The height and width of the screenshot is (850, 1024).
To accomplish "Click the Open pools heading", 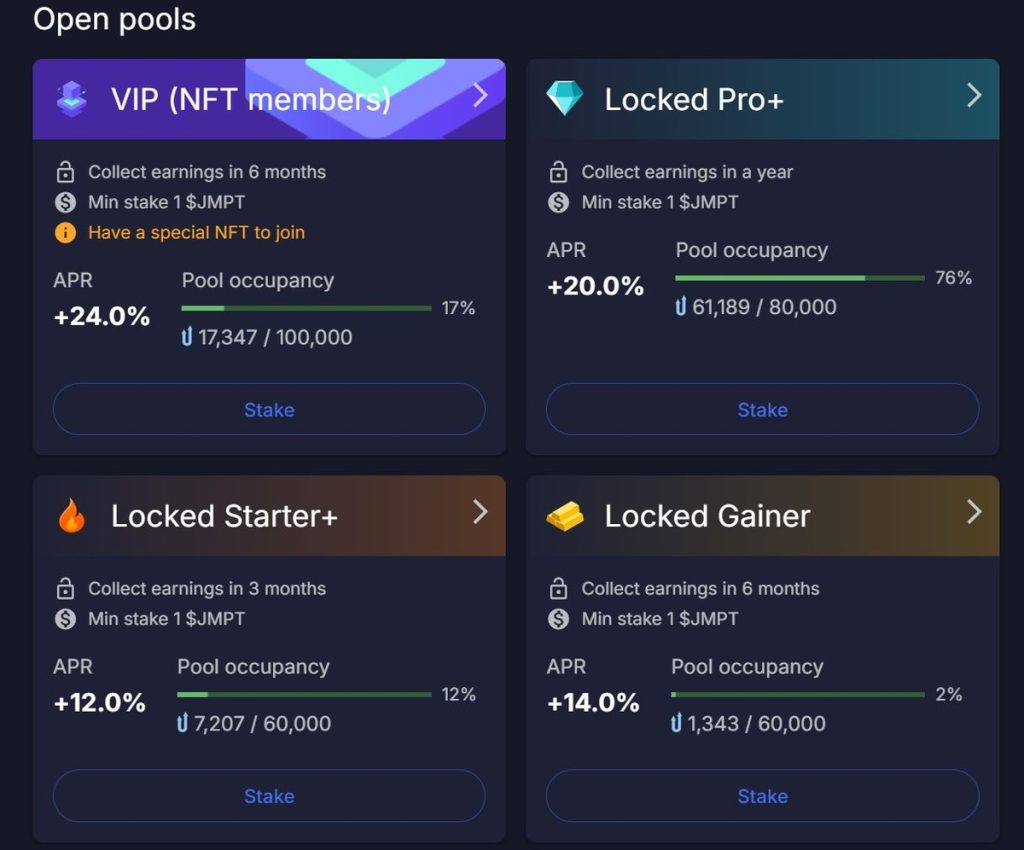I will [x=114, y=19].
